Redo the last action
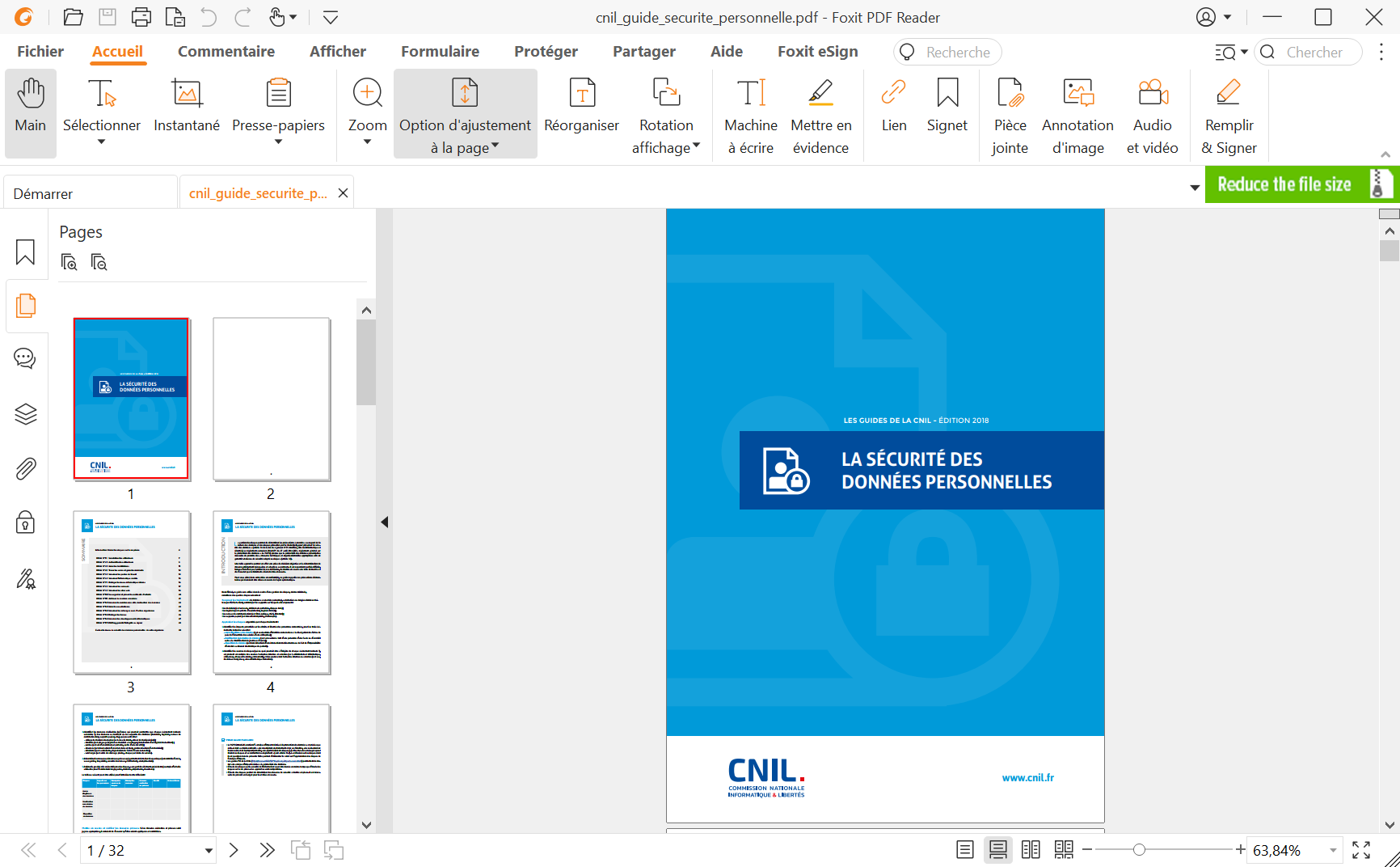Screen dimensions: 1400x867 coord(242,17)
